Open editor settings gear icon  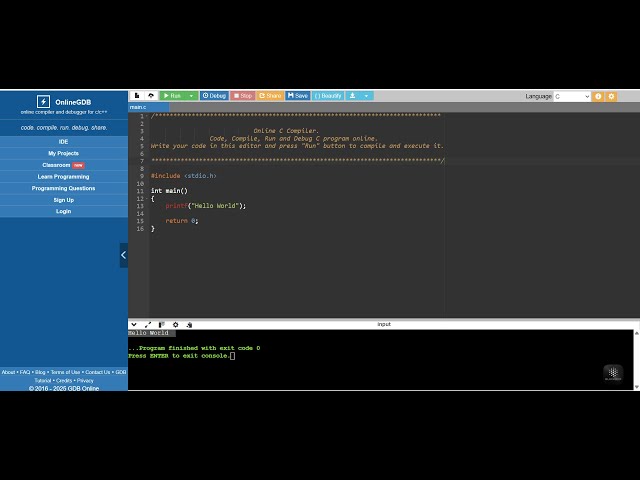click(611, 96)
